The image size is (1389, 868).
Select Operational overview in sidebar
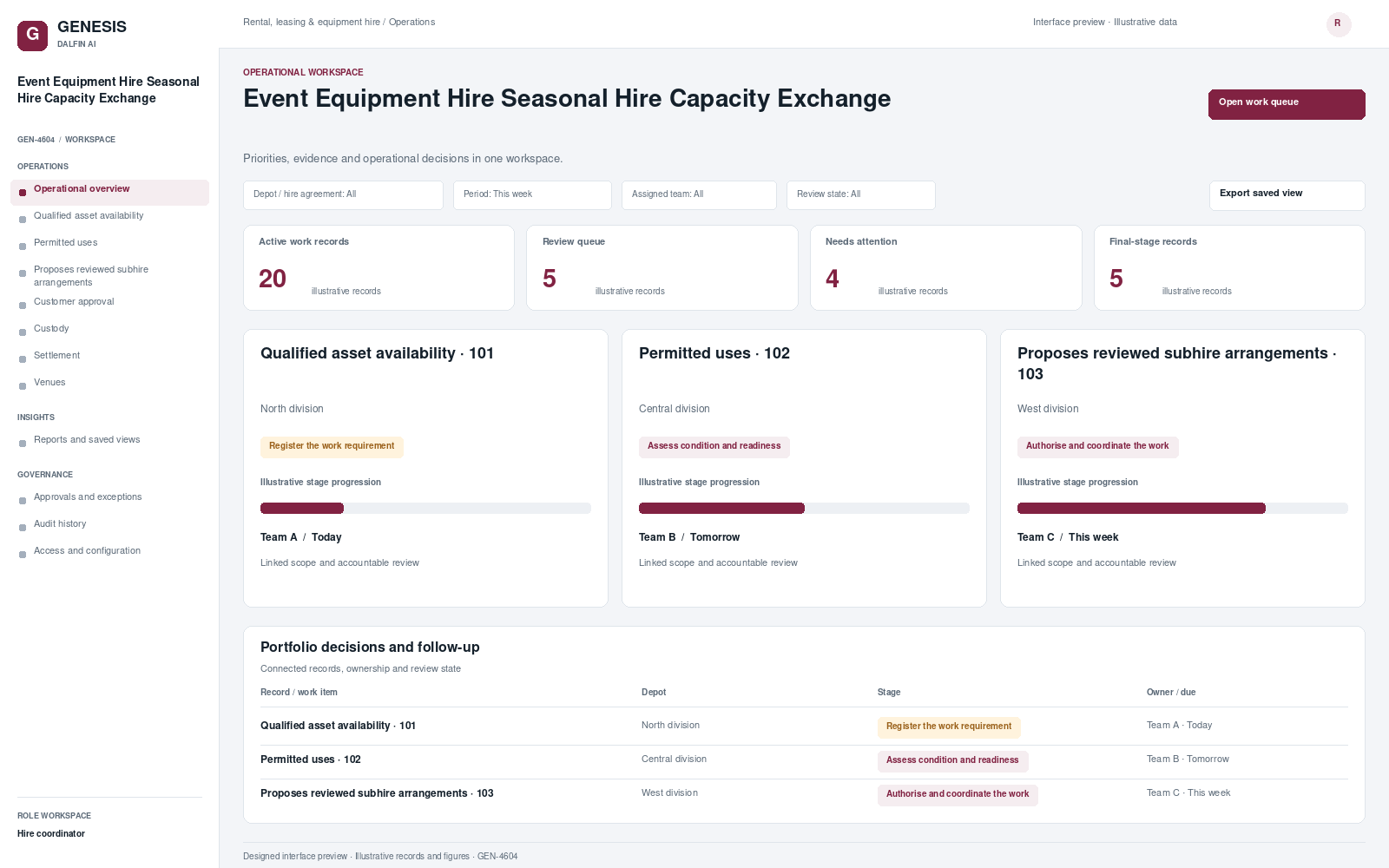(x=109, y=192)
